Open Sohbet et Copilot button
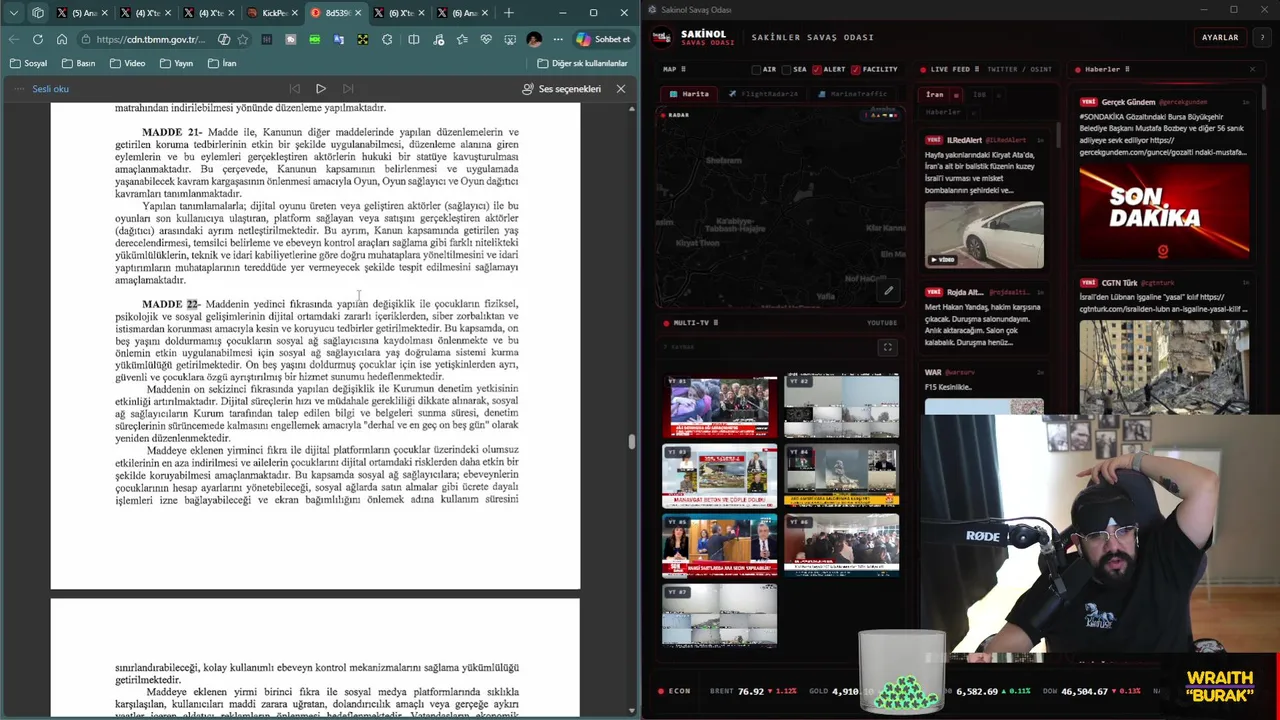Image resolution: width=1280 pixels, height=720 pixels. [604, 39]
